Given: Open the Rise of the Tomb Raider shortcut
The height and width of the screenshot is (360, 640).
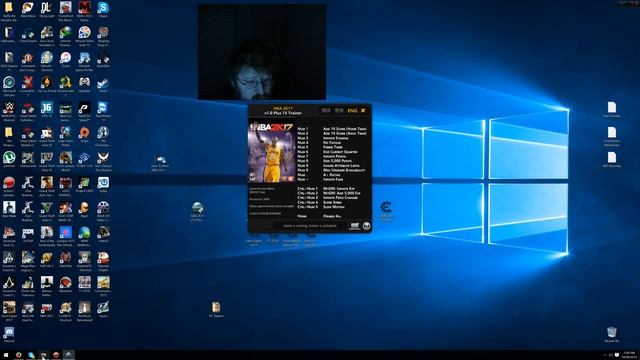Looking at the screenshot, I should click(47, 233).
